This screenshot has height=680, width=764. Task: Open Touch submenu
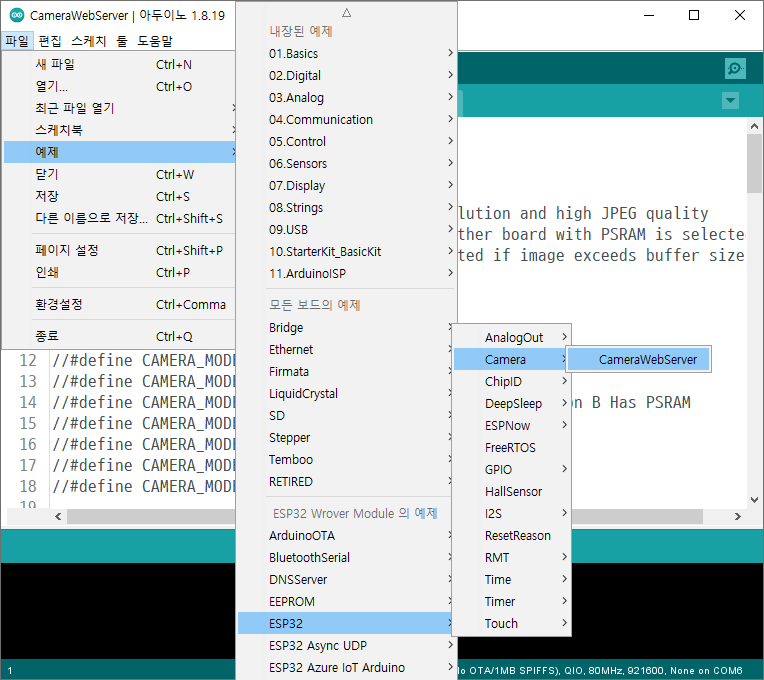[x=512, y=623]
